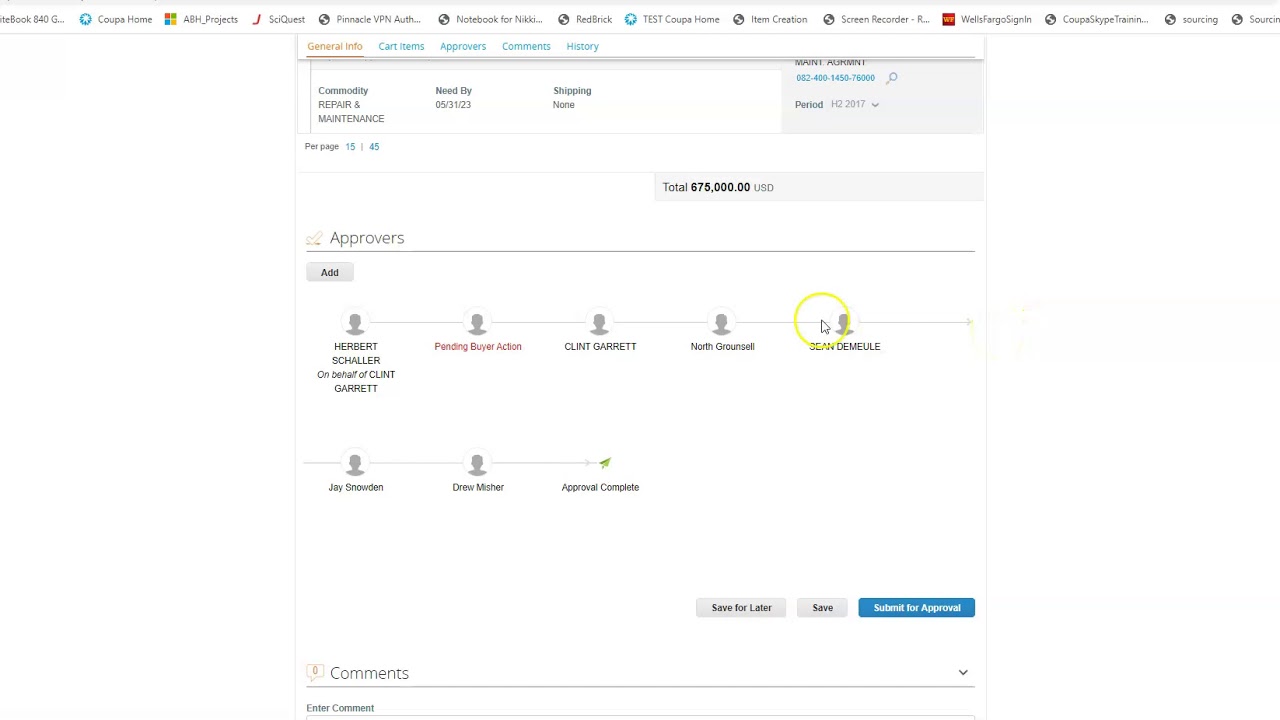Click the magnifier icon beside account 082-400-1450-76000
Viewport: 1280px width, 720px height.
[892, 78]
